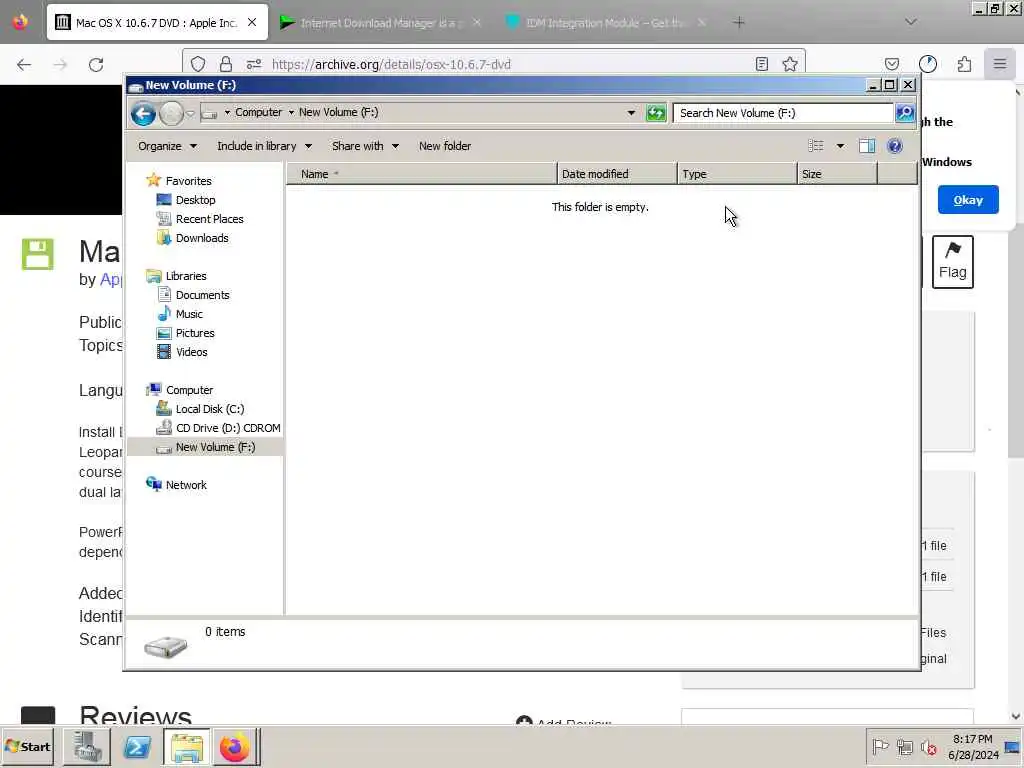
Task: Click the Flag button on archive page
Action: coord(952,262)
